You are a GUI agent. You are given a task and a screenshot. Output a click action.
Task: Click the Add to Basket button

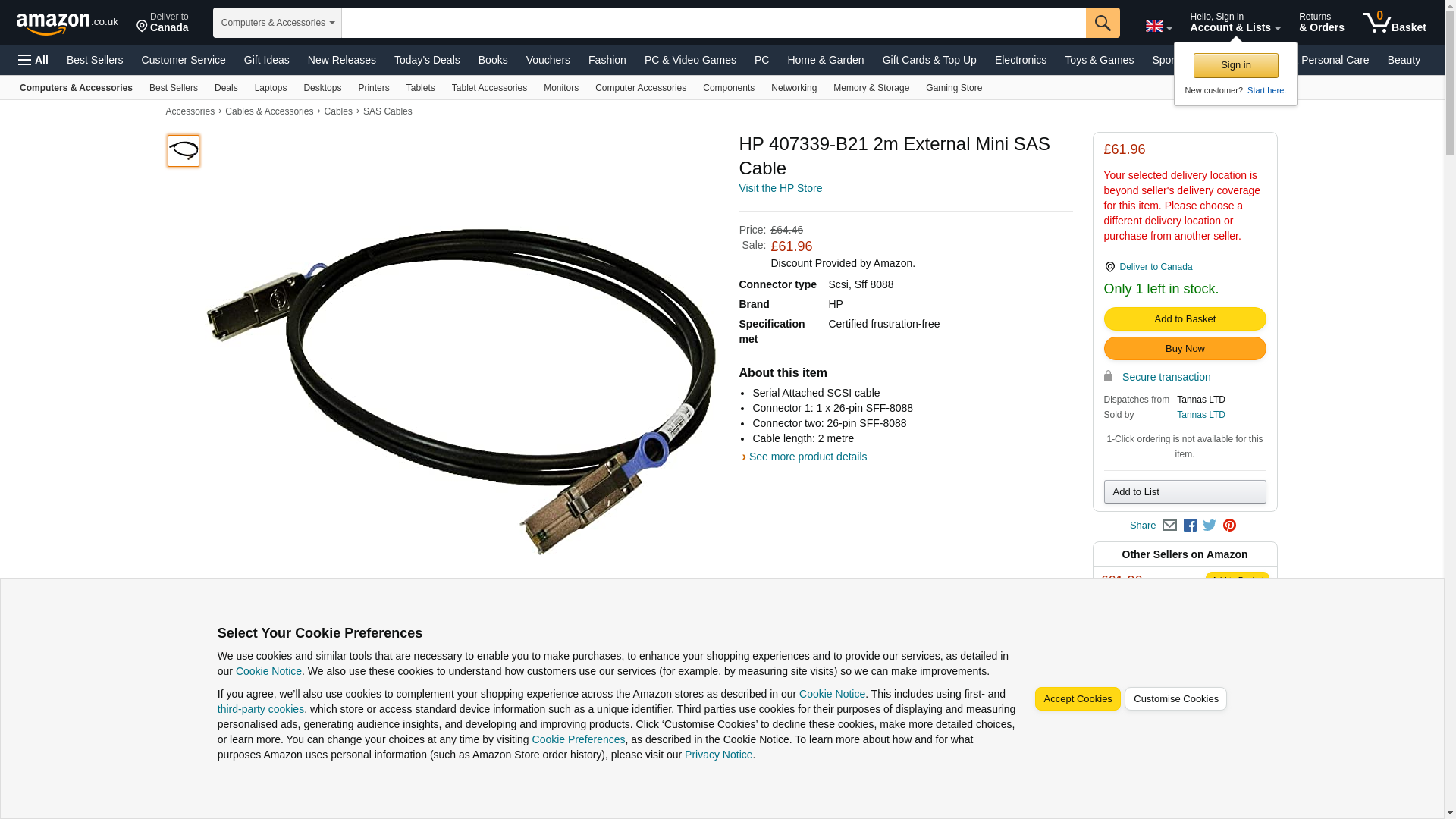(1185, 319)
